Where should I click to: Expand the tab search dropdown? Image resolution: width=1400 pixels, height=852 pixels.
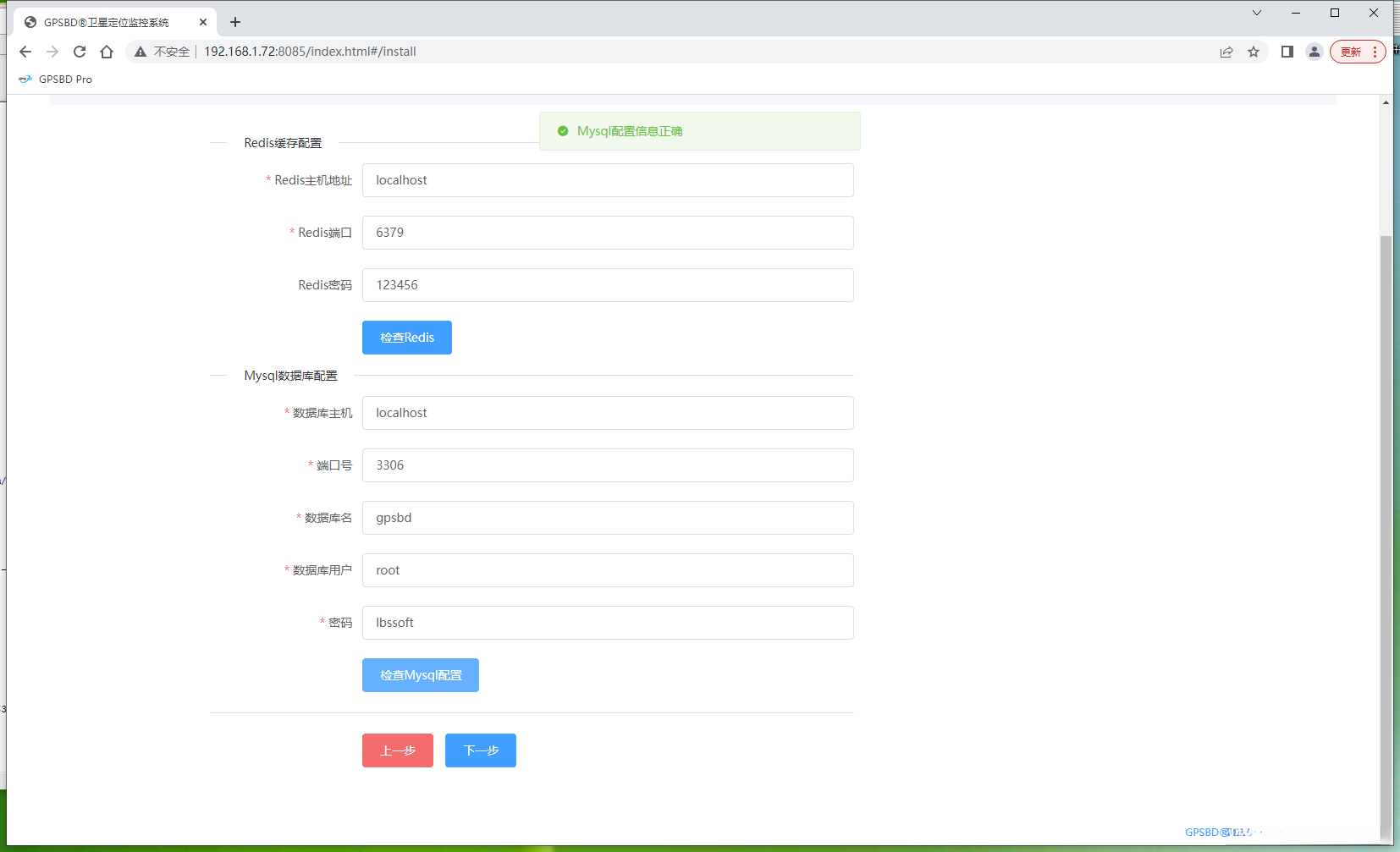[x=1257, y=13]
